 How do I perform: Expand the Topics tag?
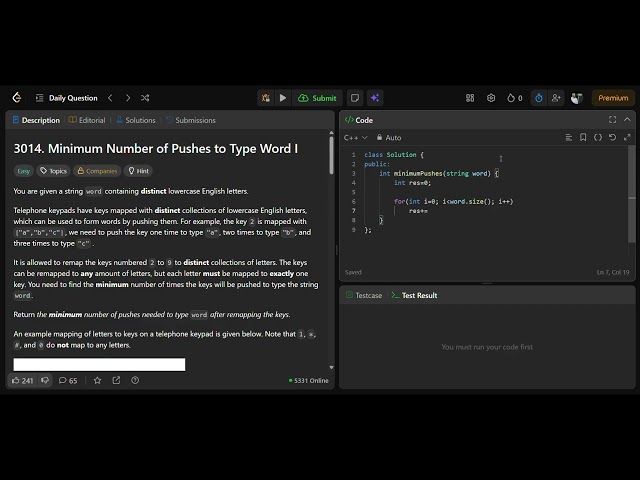coord(53,171)
